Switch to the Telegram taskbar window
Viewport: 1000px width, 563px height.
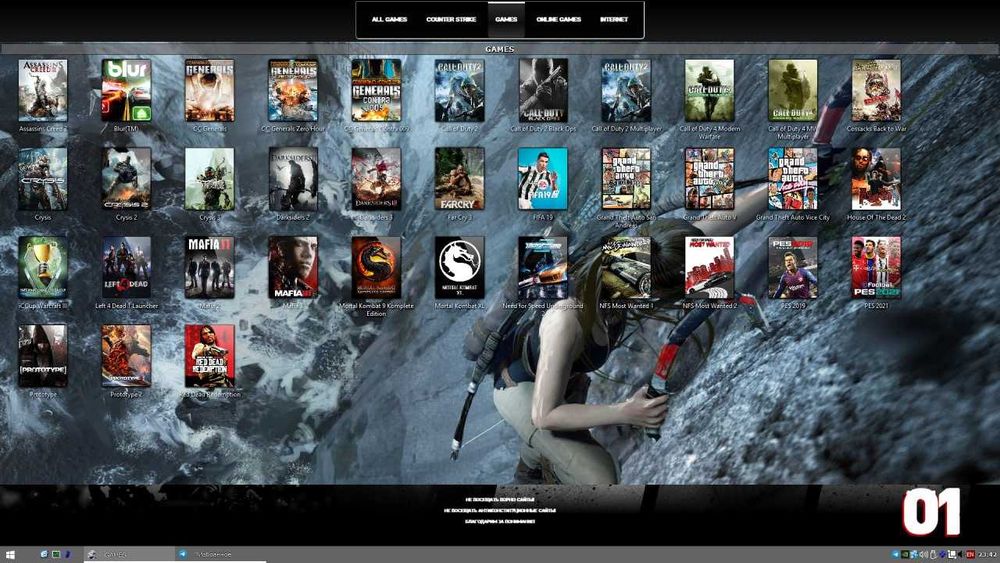coord(220,555)
